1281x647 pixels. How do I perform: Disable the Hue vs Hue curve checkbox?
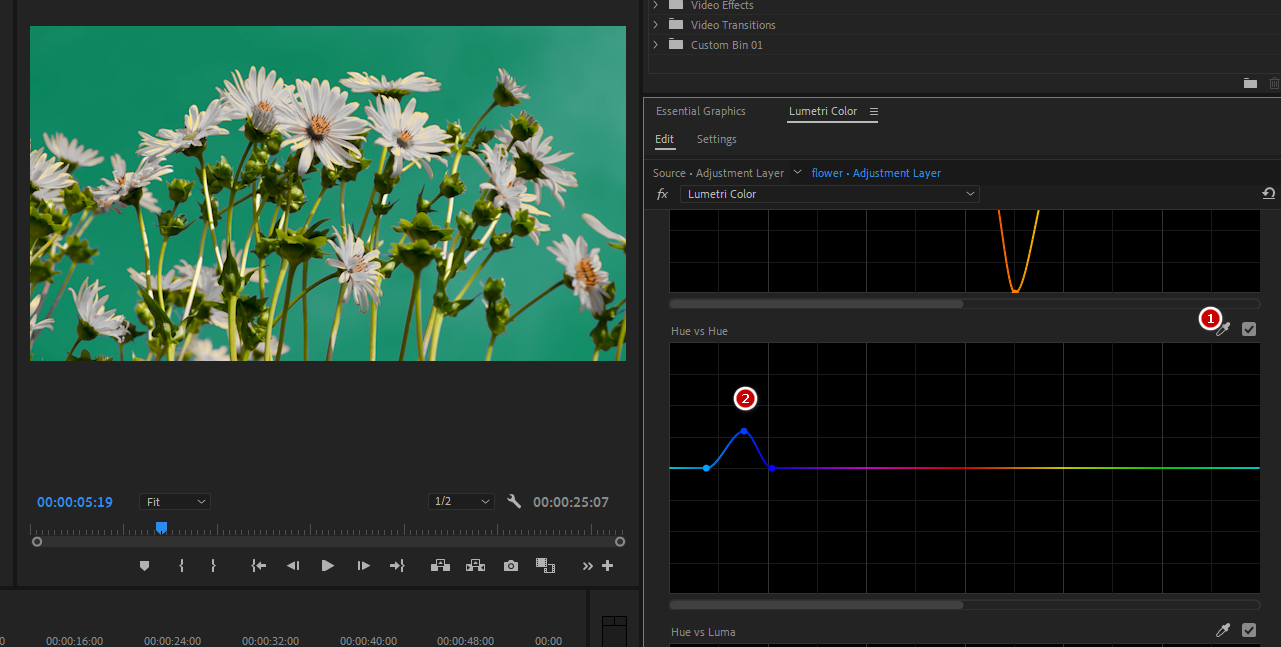1249,329
